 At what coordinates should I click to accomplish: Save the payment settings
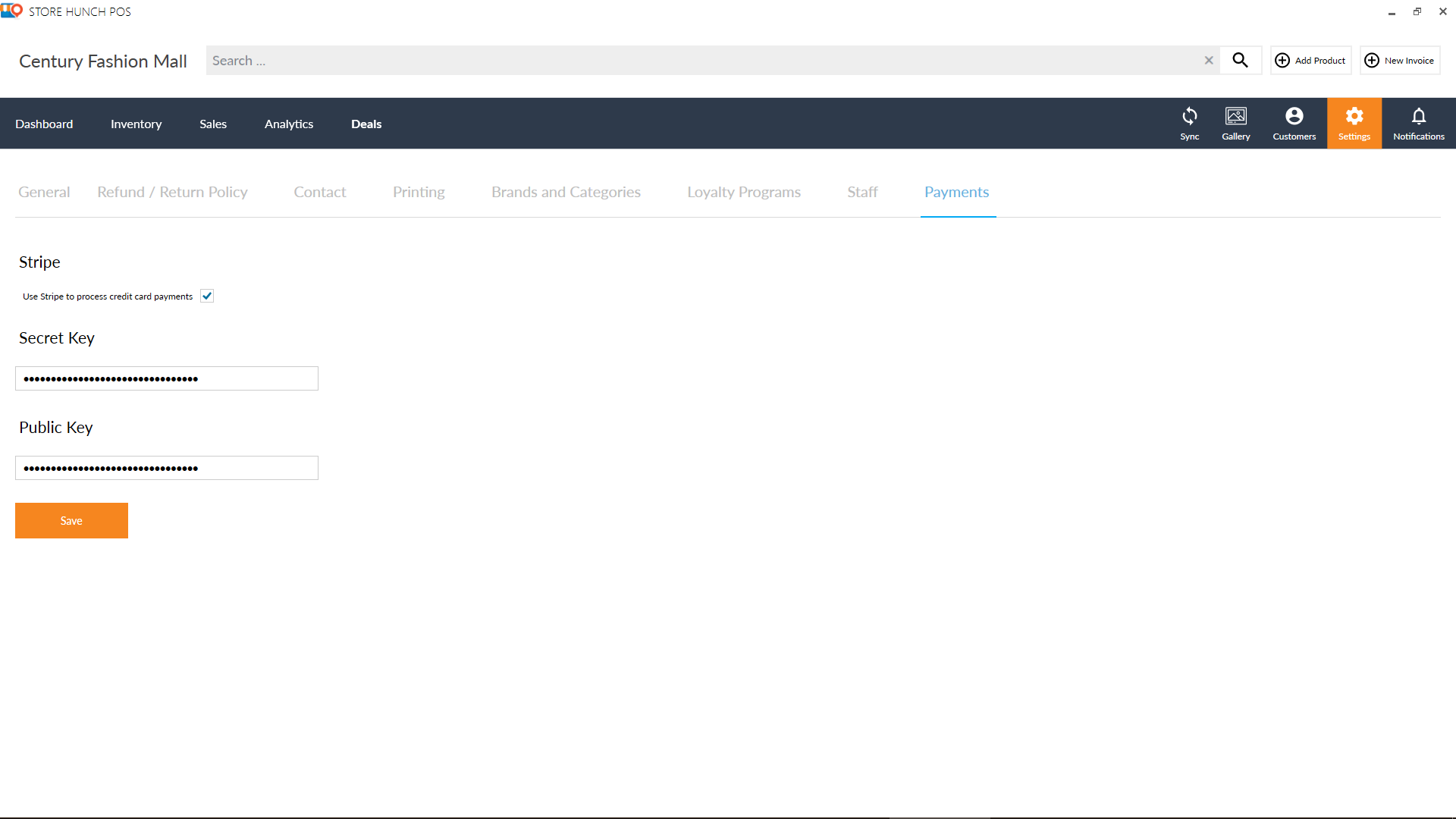tap(71, 520)
